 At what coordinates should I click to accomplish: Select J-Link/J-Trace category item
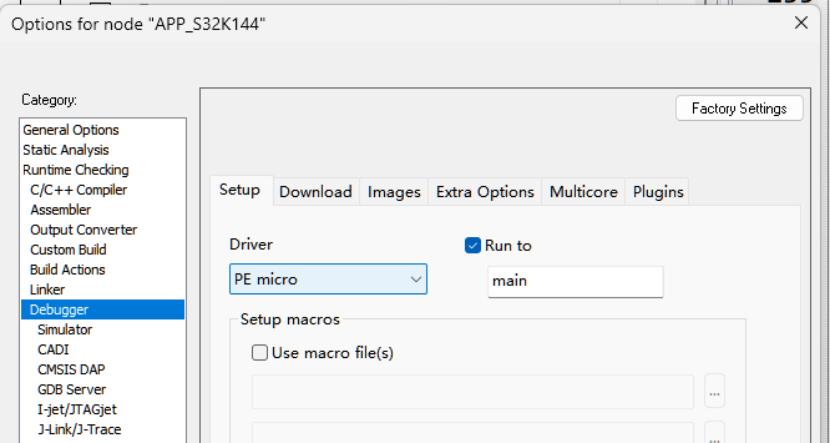(x=79, y=430)
